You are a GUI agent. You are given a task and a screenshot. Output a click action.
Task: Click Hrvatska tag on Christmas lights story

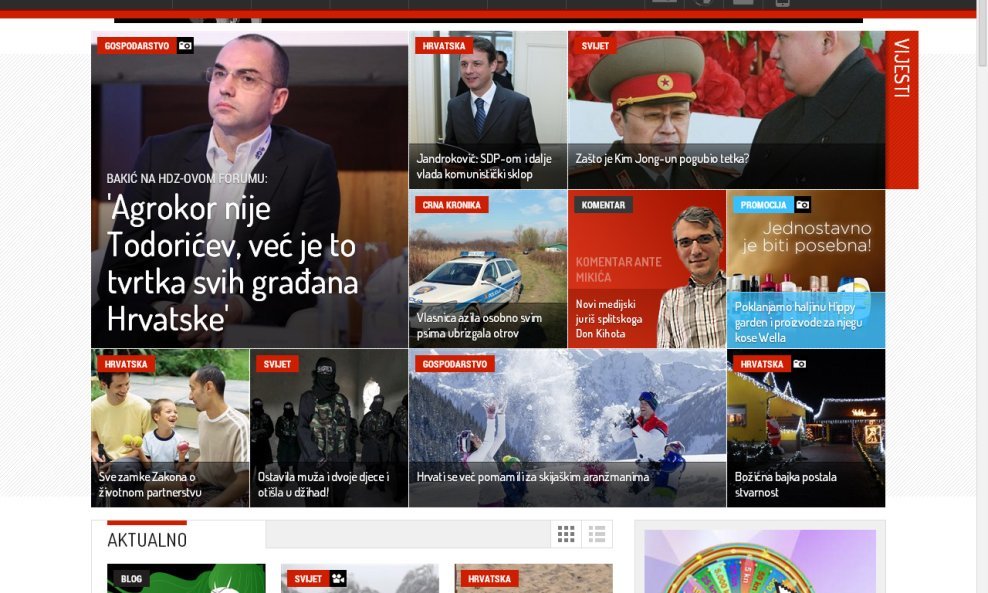(x=762, y=364)
